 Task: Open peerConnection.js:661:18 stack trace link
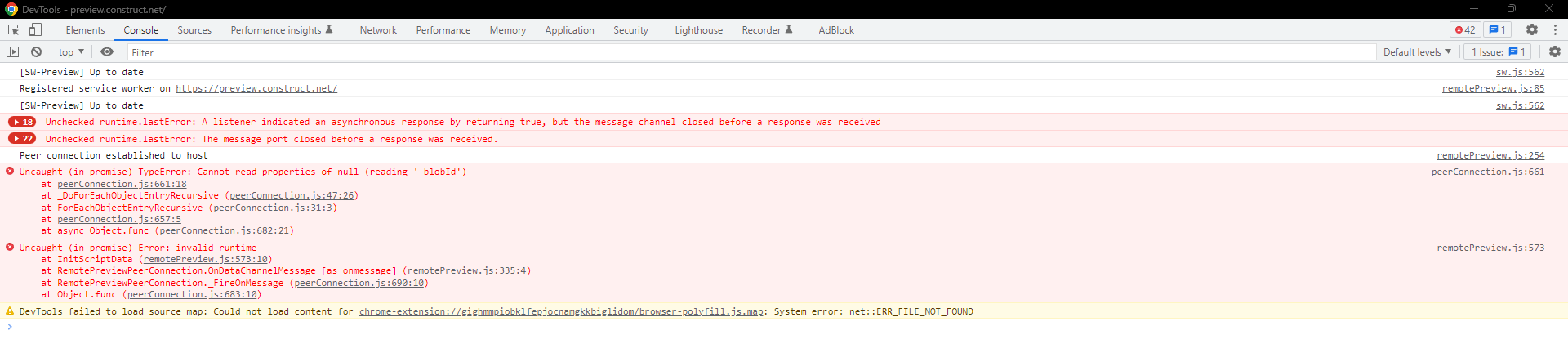(122, 184)
